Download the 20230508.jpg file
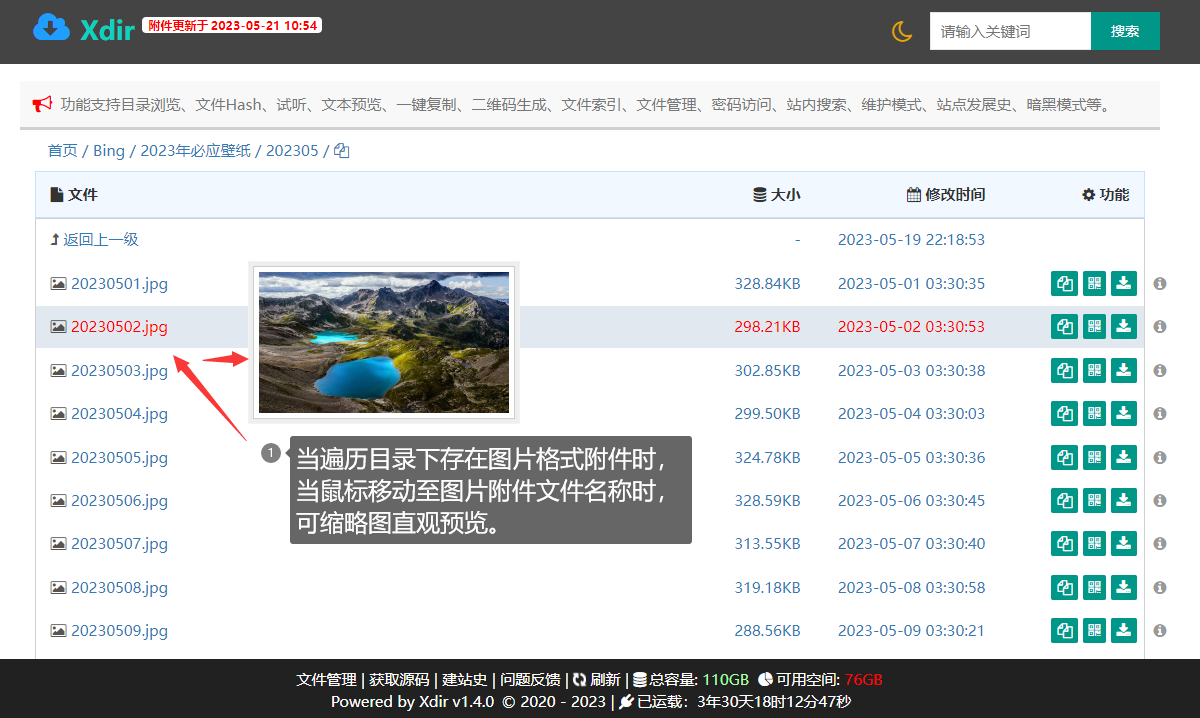Image resolution: width=1200 pixels, height=718 pixels. pyautogui.click(x=1124, y=587)
